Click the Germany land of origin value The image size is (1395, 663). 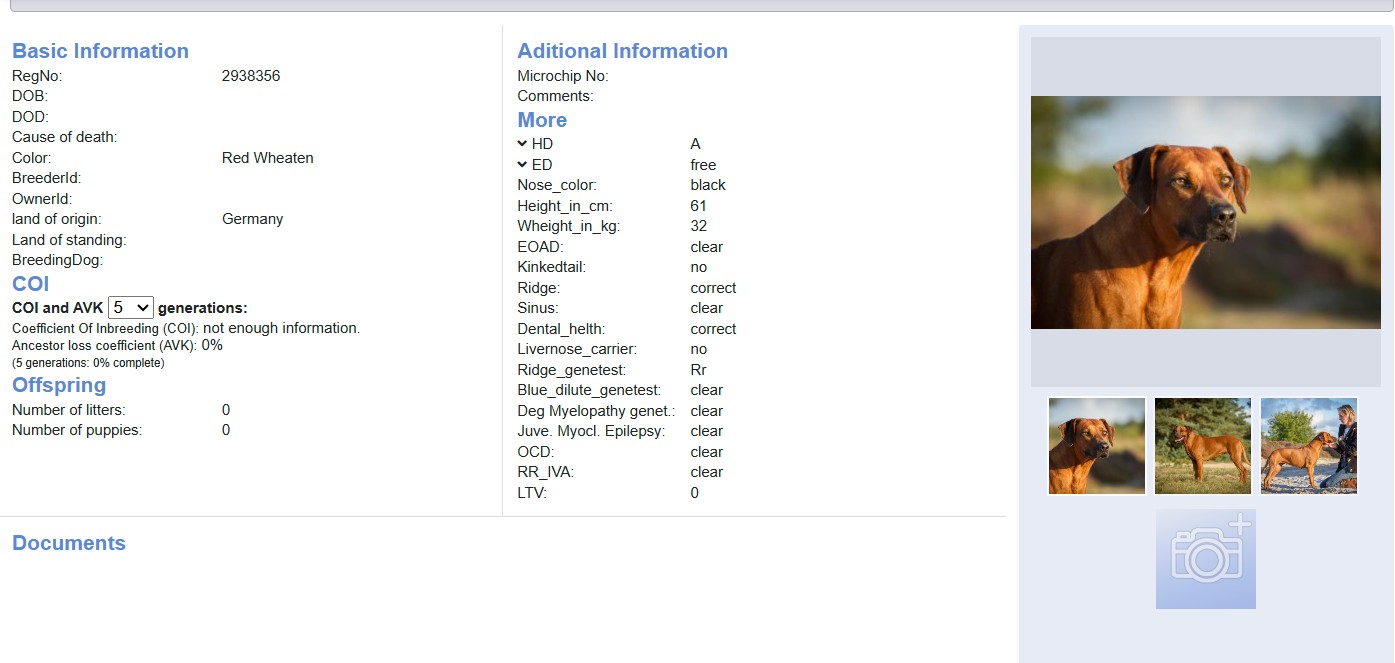pyautogui.click(x=252, y=219)
